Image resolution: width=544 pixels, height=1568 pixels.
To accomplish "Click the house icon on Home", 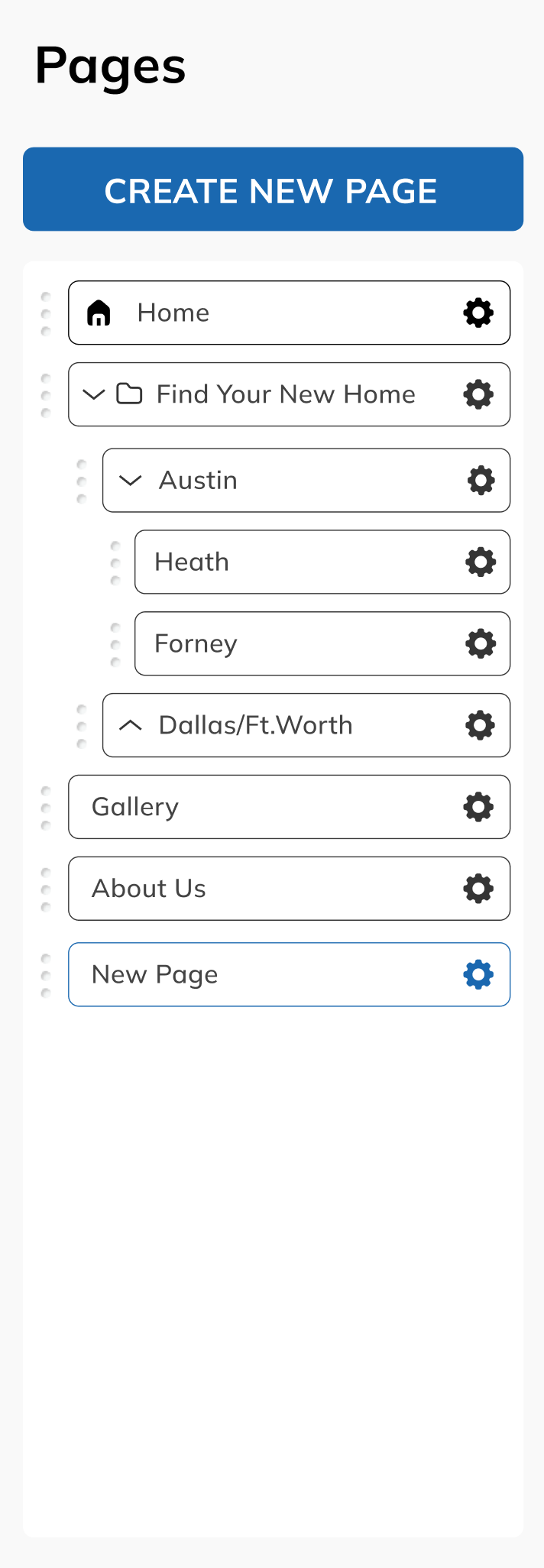I will click(99, 313).
